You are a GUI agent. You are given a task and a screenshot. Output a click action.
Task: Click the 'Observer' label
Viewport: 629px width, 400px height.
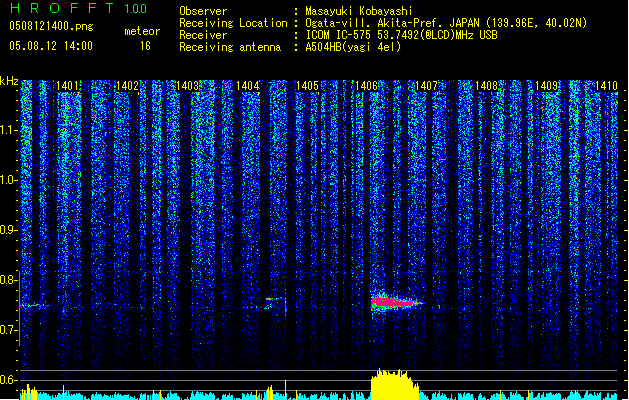click(x=203, y=11)
